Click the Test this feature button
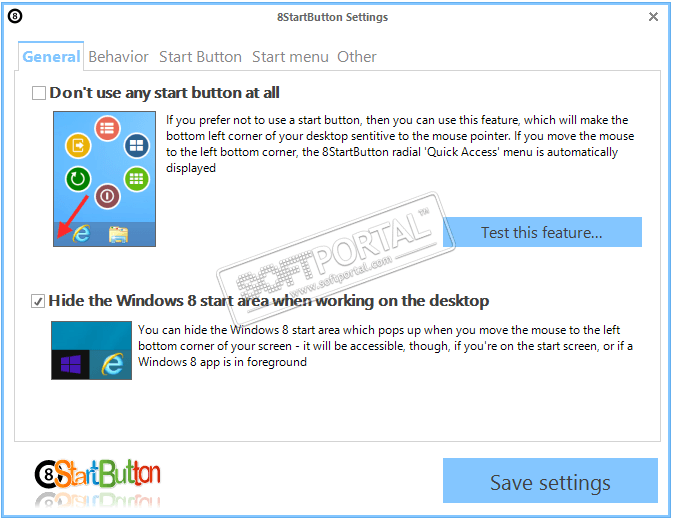Image resolution: width=673 pixels, height=520 pixels. tap(542, 232)
